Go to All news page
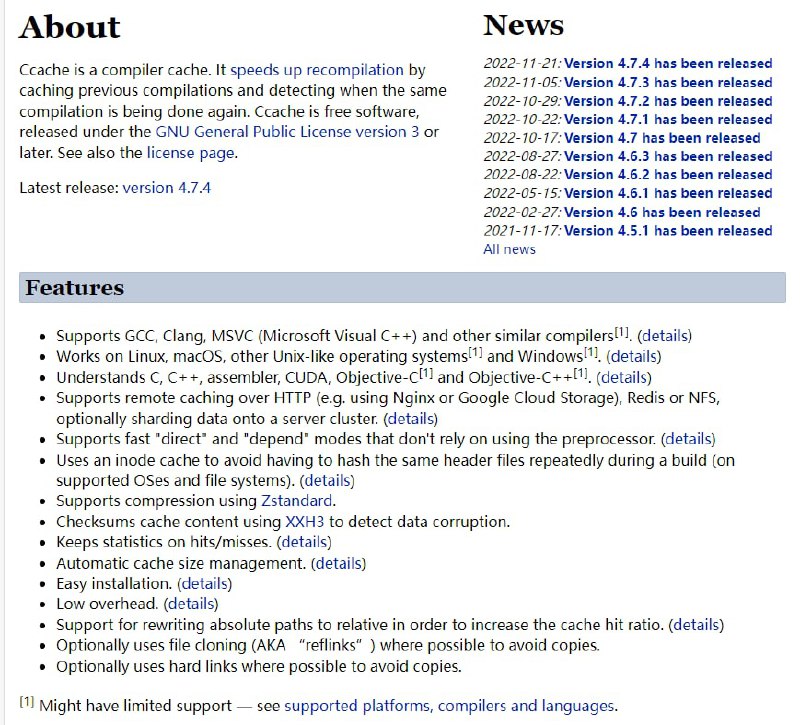Image resolution: width=800 pixels, height=725 pixels. 509,249
